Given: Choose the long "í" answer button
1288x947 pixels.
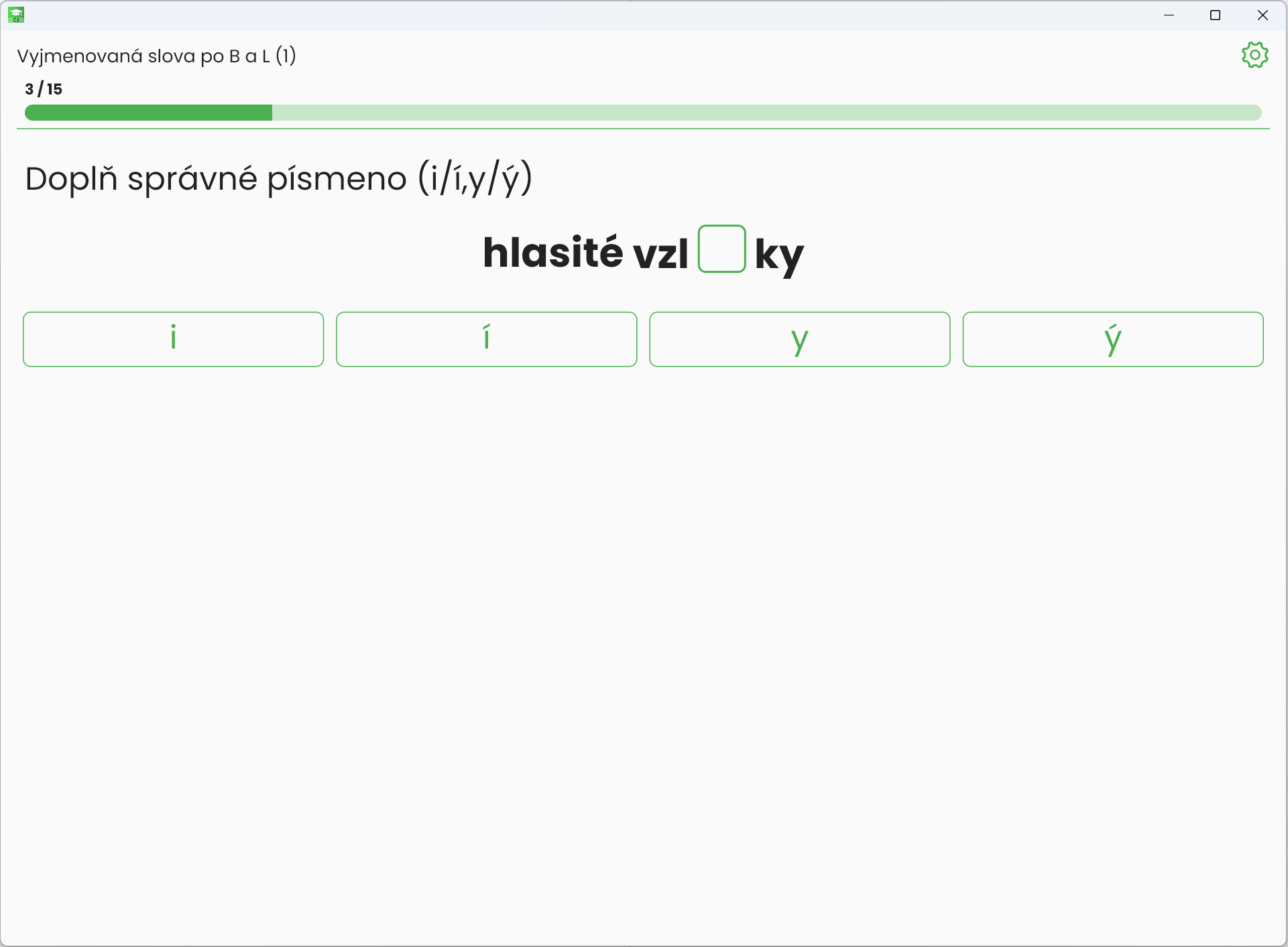Looking at the screenshot, I should (x=486, y=339).
